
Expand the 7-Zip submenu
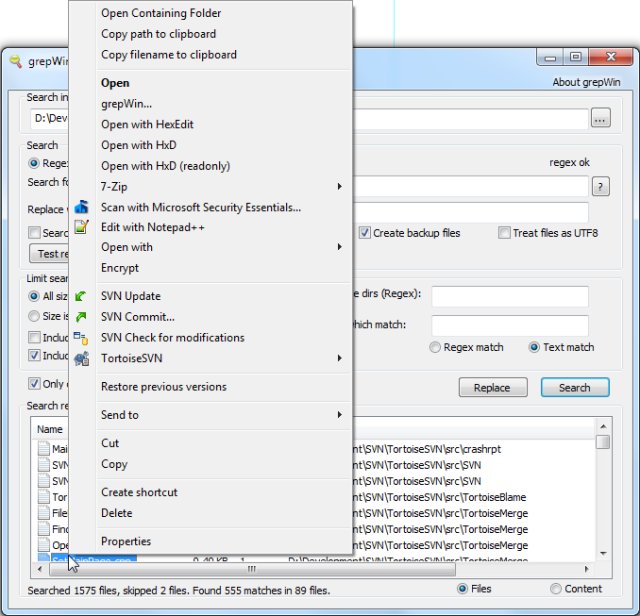[224, 187]
